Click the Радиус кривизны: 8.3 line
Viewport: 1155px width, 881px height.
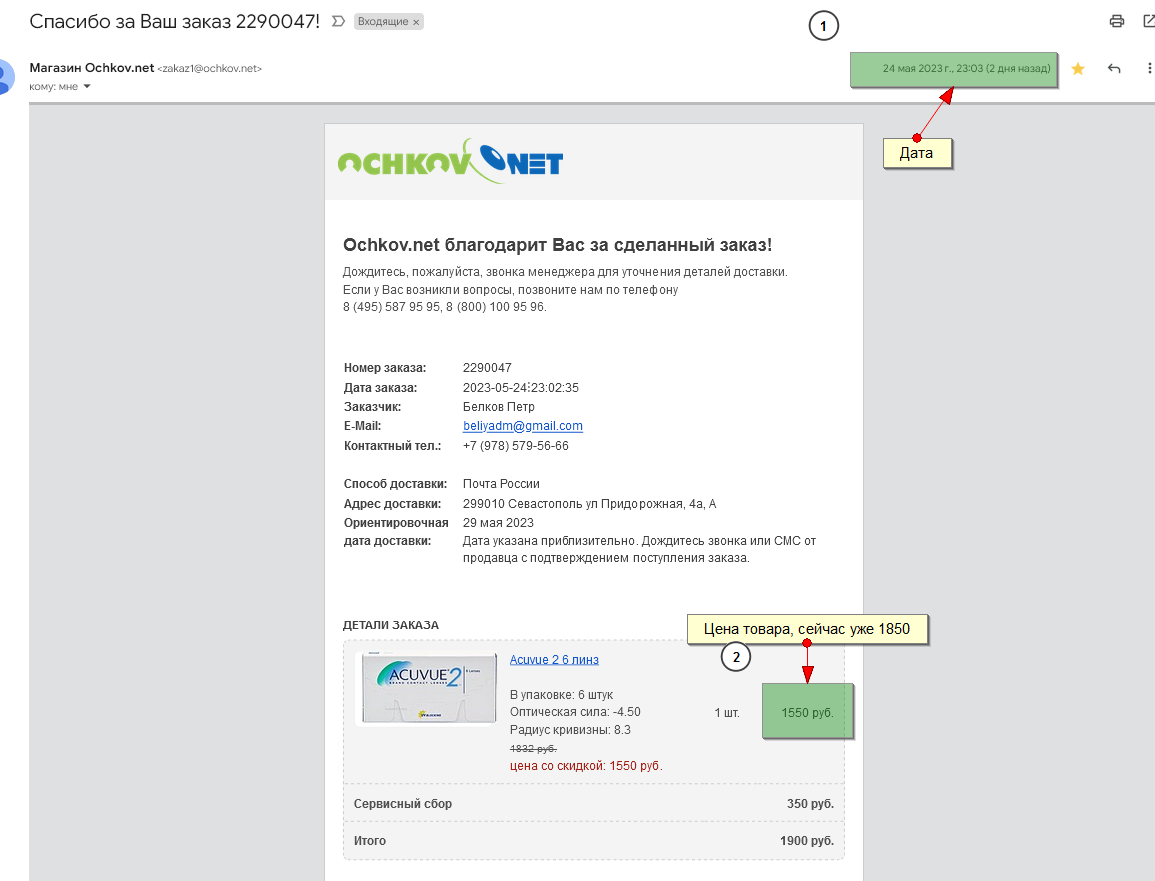[570, 730]
